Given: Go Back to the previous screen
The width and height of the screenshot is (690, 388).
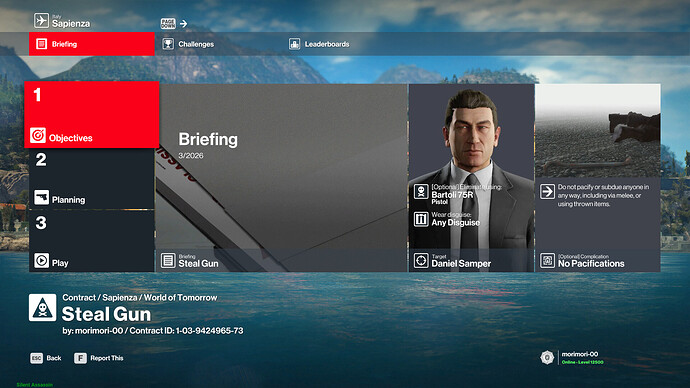Looking at the screenshot, I should point(46,358).
